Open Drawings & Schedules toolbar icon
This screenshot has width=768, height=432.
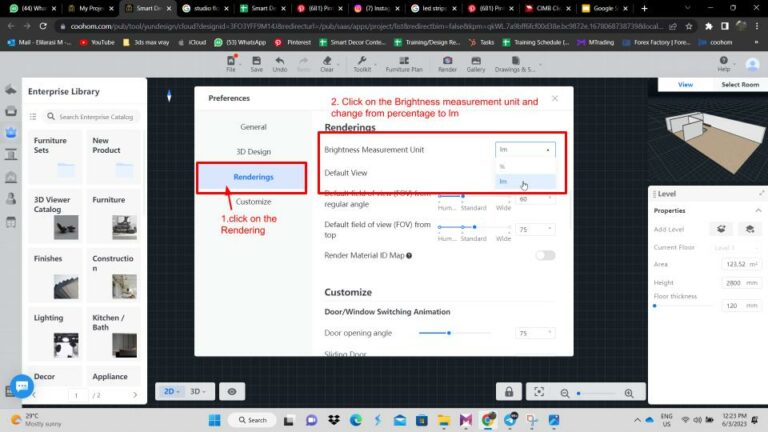pyautogui.click(x=515, y=64)
